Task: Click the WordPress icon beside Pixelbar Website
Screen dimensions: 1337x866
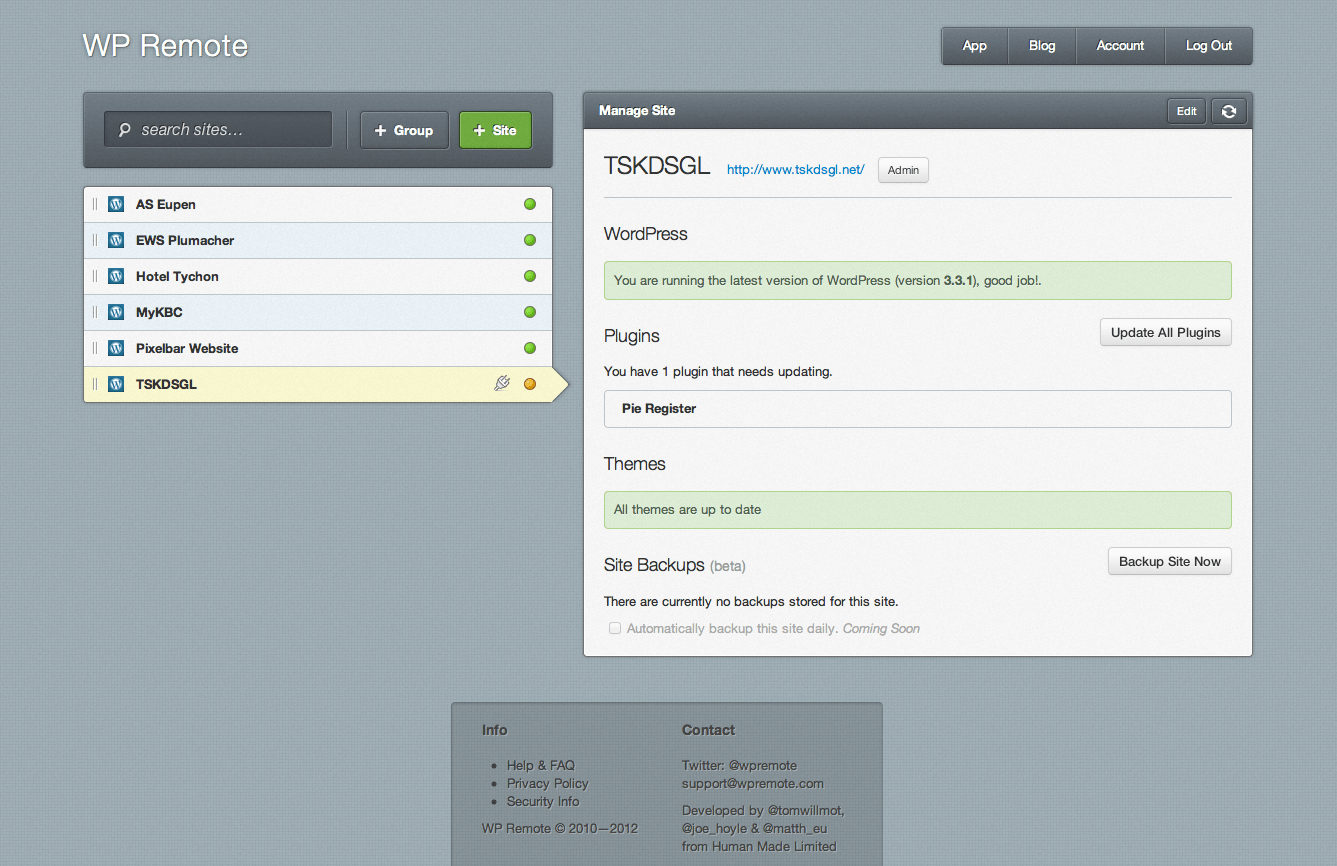Action: click(x=116, y=348)
